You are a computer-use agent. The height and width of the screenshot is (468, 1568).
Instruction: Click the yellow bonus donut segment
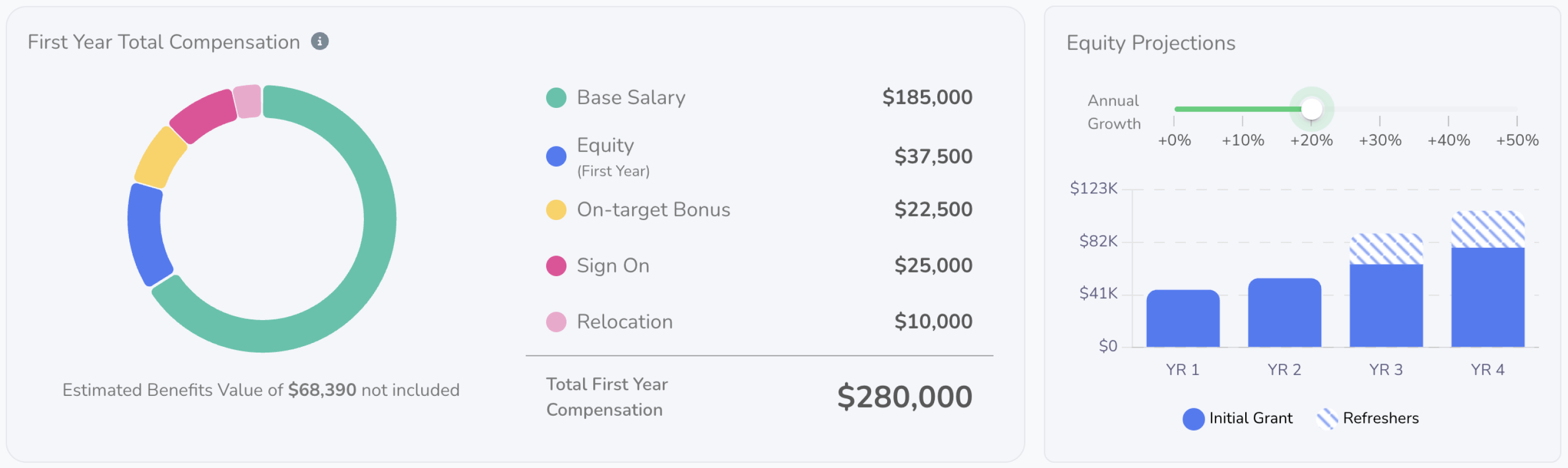point(159,158)
